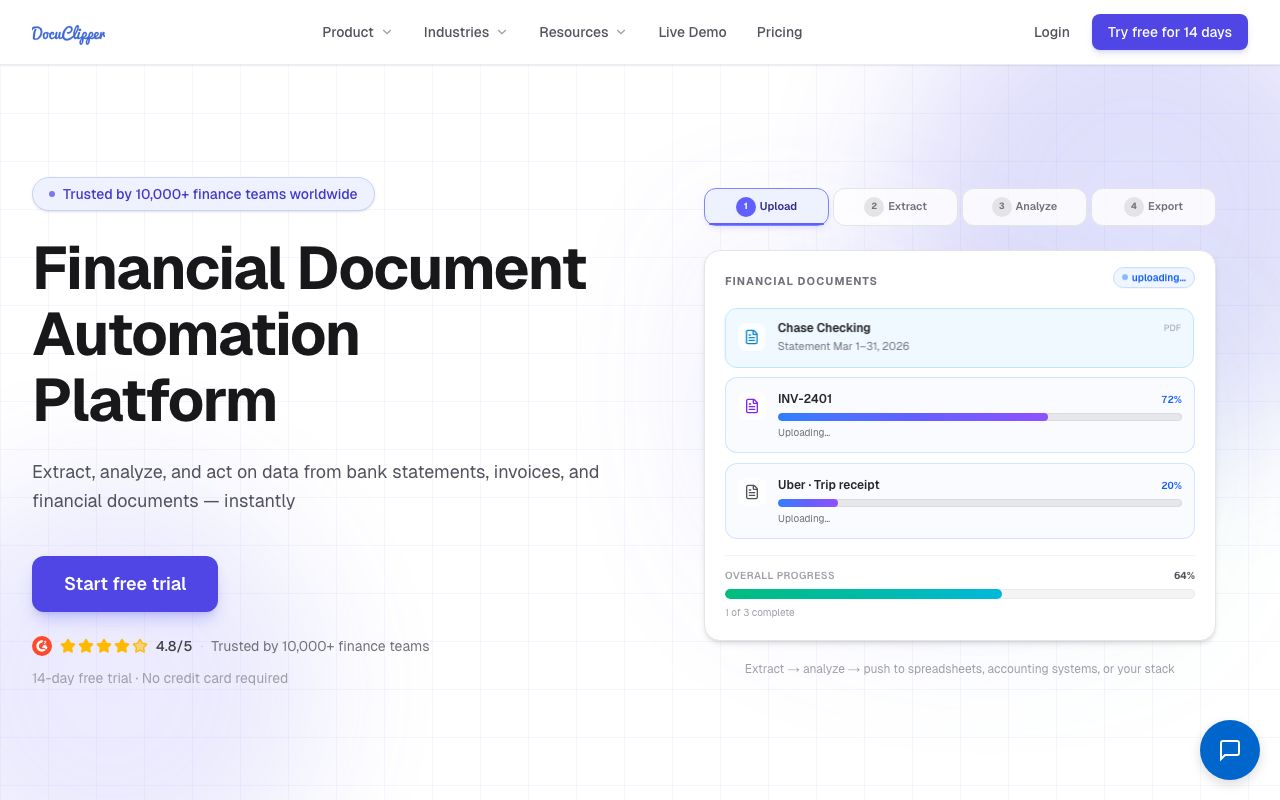Viewport: 1280px width, 800px height.
Task: Click the 'OVERALL PROGRESS' label
Action: 780,575
